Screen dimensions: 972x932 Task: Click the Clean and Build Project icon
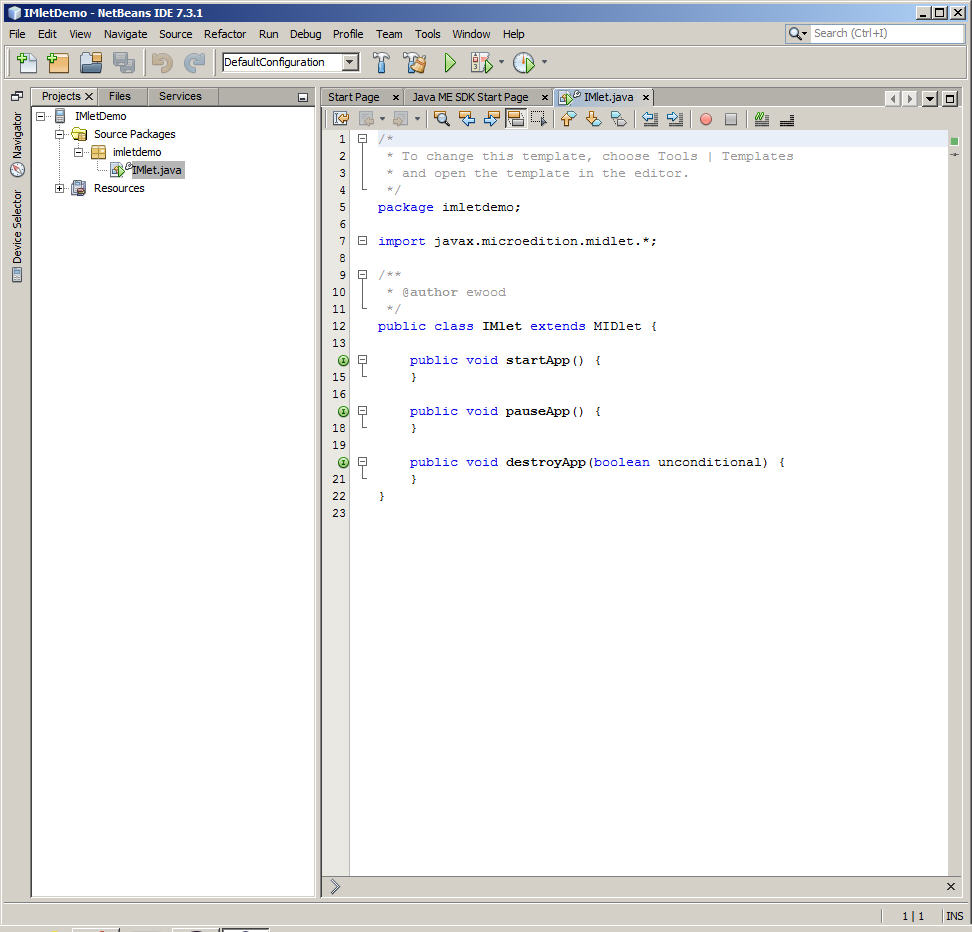click(415, 62)
